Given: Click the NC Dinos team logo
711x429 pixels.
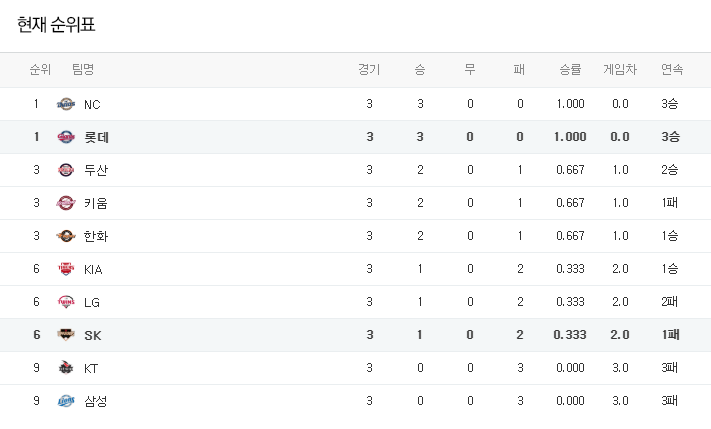Looking at the screenshot, I should point(66,104).
